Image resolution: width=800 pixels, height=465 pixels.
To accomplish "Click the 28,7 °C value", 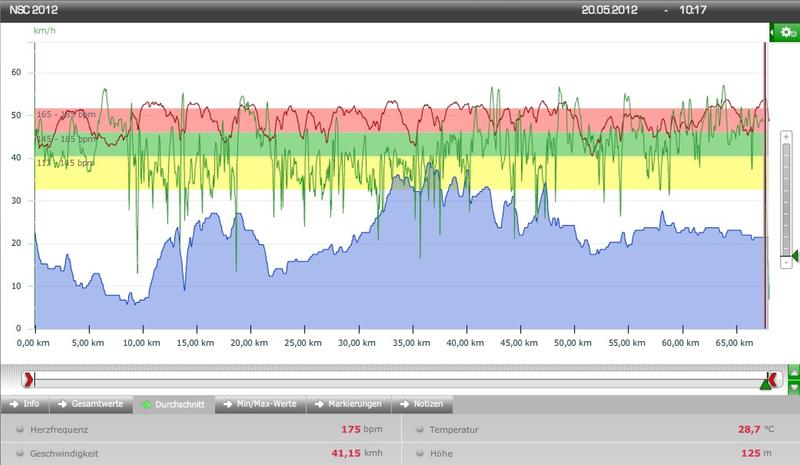I will pyautogui.click(x=756, y=429).
